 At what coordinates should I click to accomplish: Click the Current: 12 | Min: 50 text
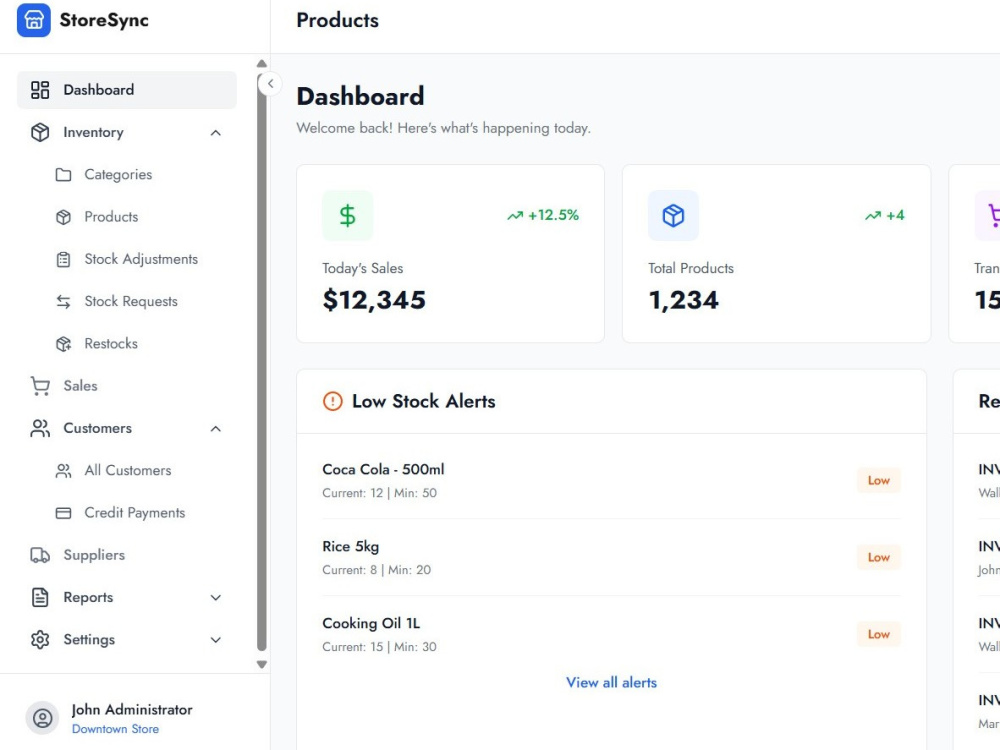pos(379,493)
